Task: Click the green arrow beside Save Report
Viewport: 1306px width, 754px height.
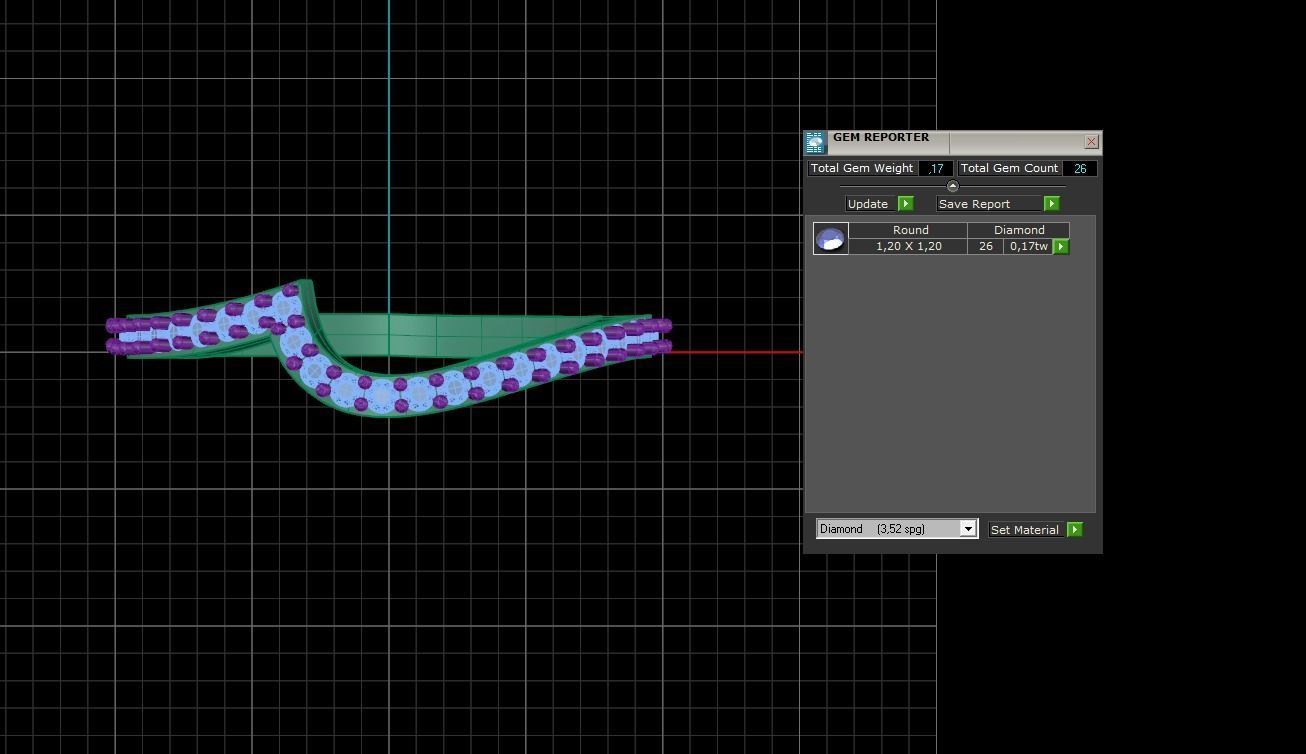Action: tap(1052, 204)
